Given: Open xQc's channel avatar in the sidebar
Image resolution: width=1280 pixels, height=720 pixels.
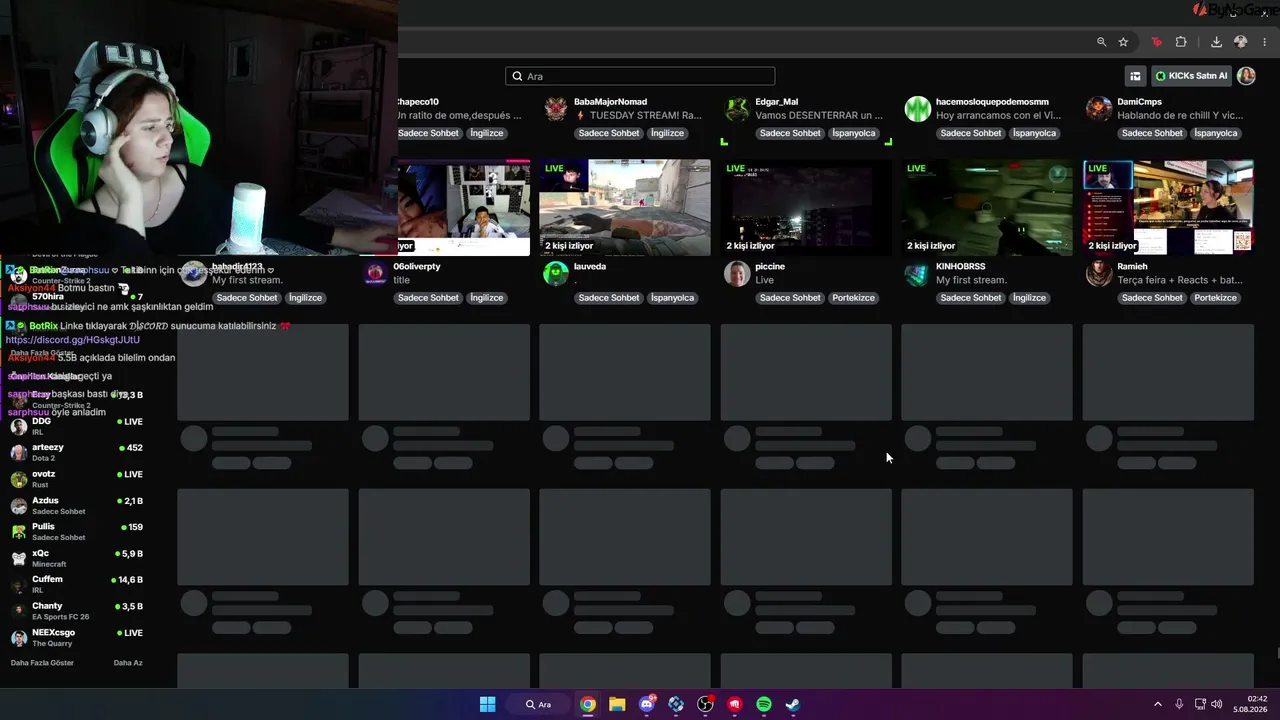Looking at the screenshot, I should pos(19,558).
